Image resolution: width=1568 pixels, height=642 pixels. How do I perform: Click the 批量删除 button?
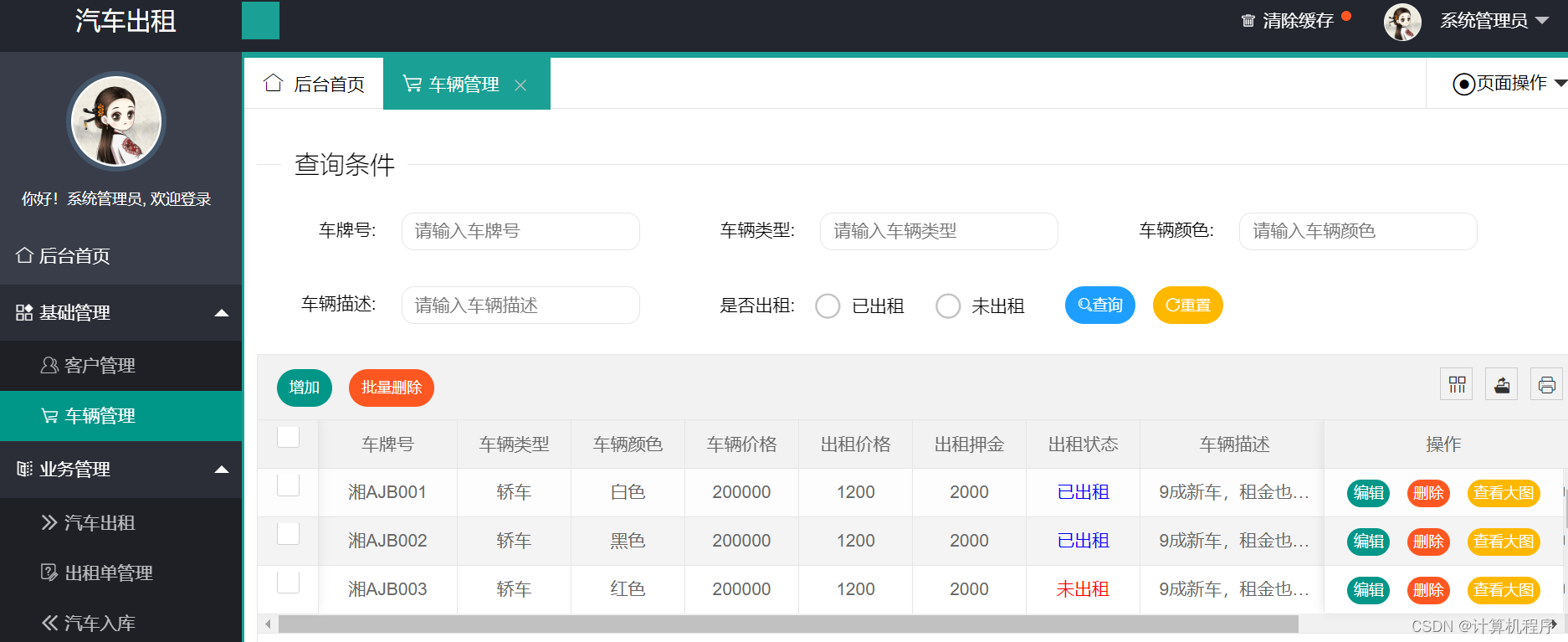click(392, 388)
